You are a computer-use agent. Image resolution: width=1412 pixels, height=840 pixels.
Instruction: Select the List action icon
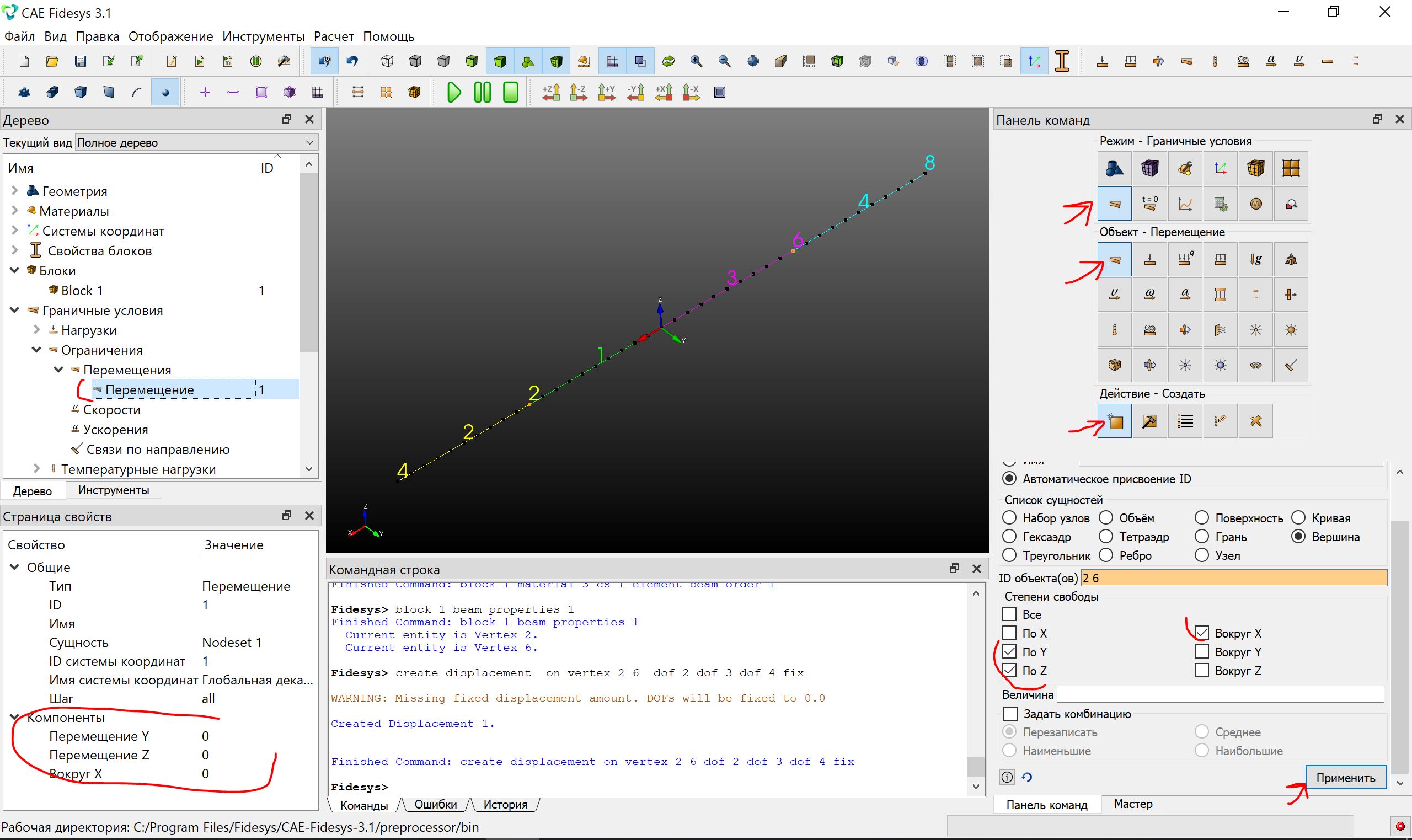[x=1185, y=421]
